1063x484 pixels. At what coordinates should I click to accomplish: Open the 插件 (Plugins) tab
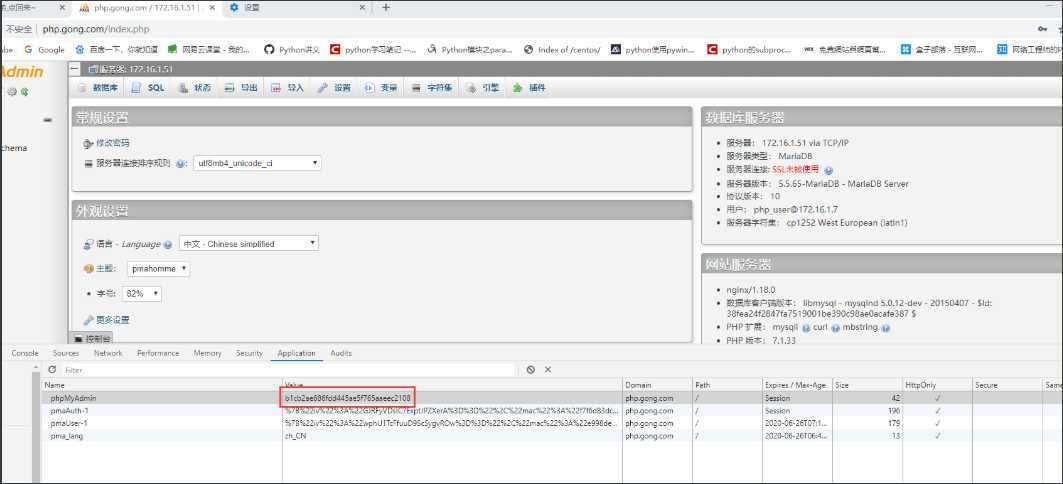pyautogui.click(x=529, y=88)
